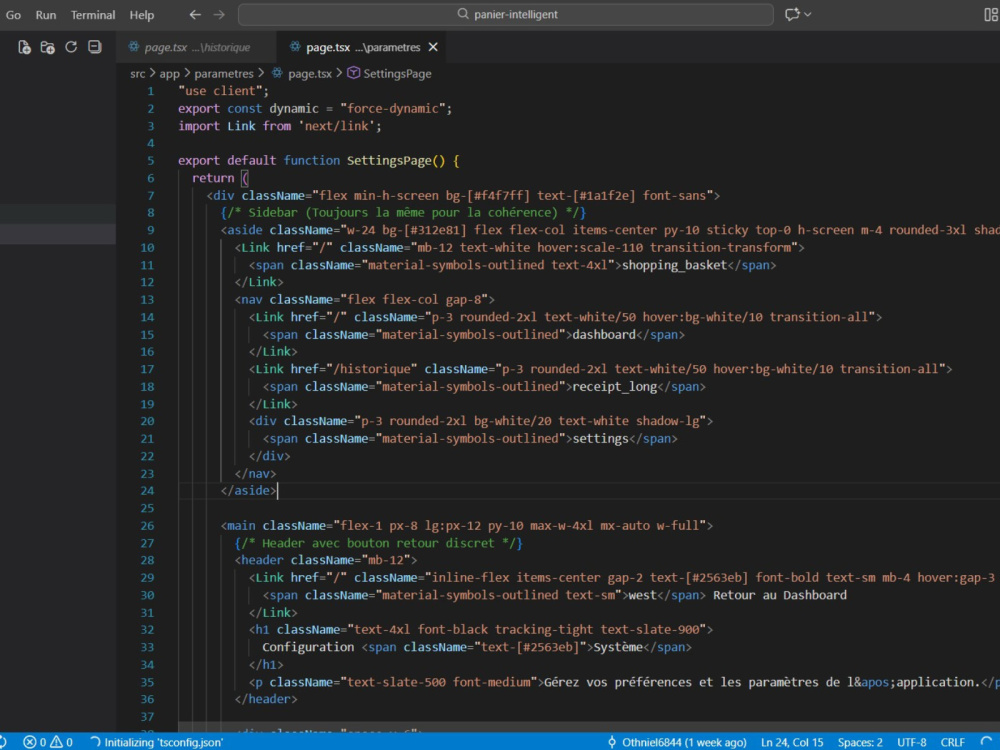The width and height of the screenshot is (1000, 750).
Task: Click 'Header avec bouton retour discret' comment
Action: 379,543
